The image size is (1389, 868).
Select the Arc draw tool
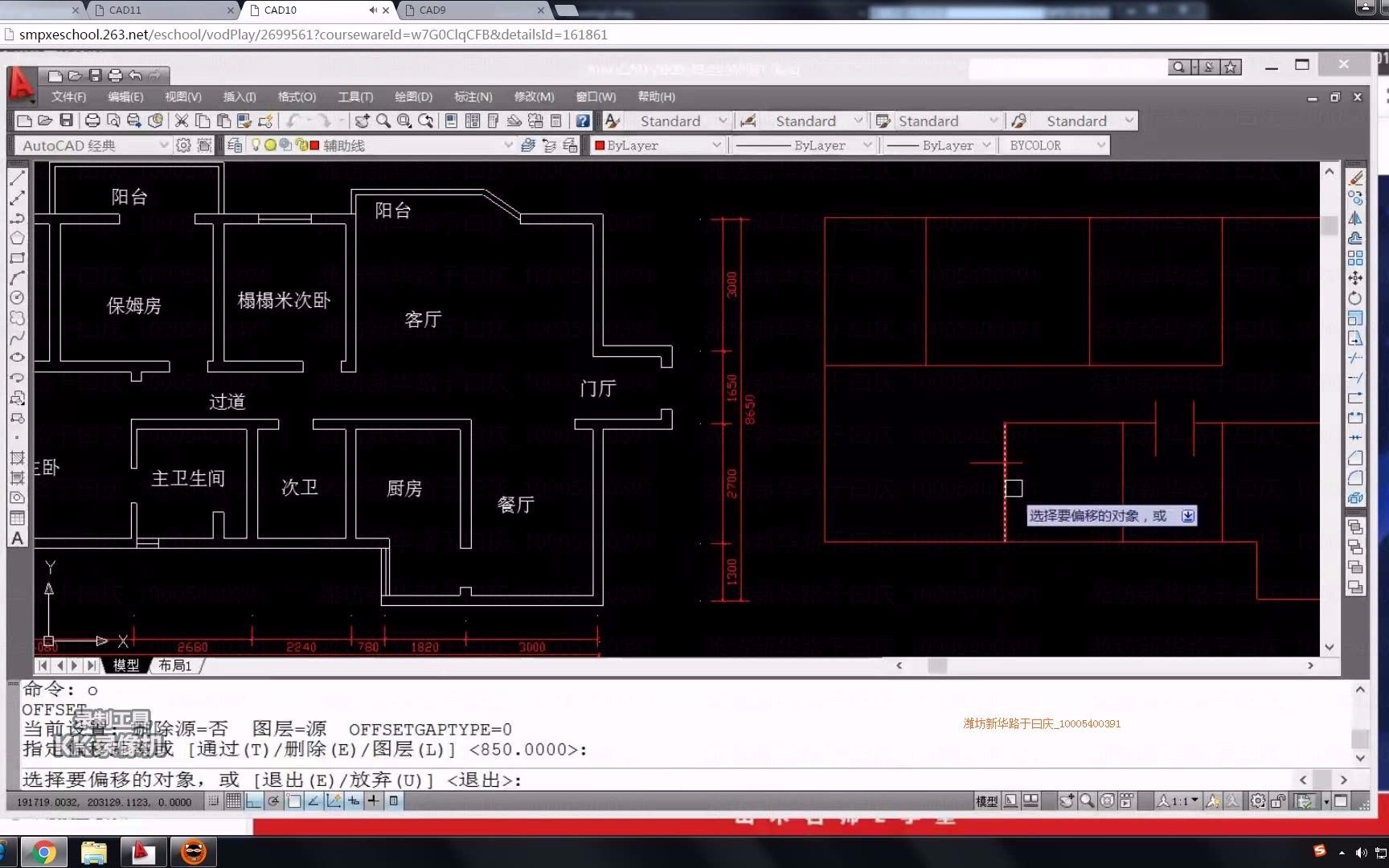[17, 278]
